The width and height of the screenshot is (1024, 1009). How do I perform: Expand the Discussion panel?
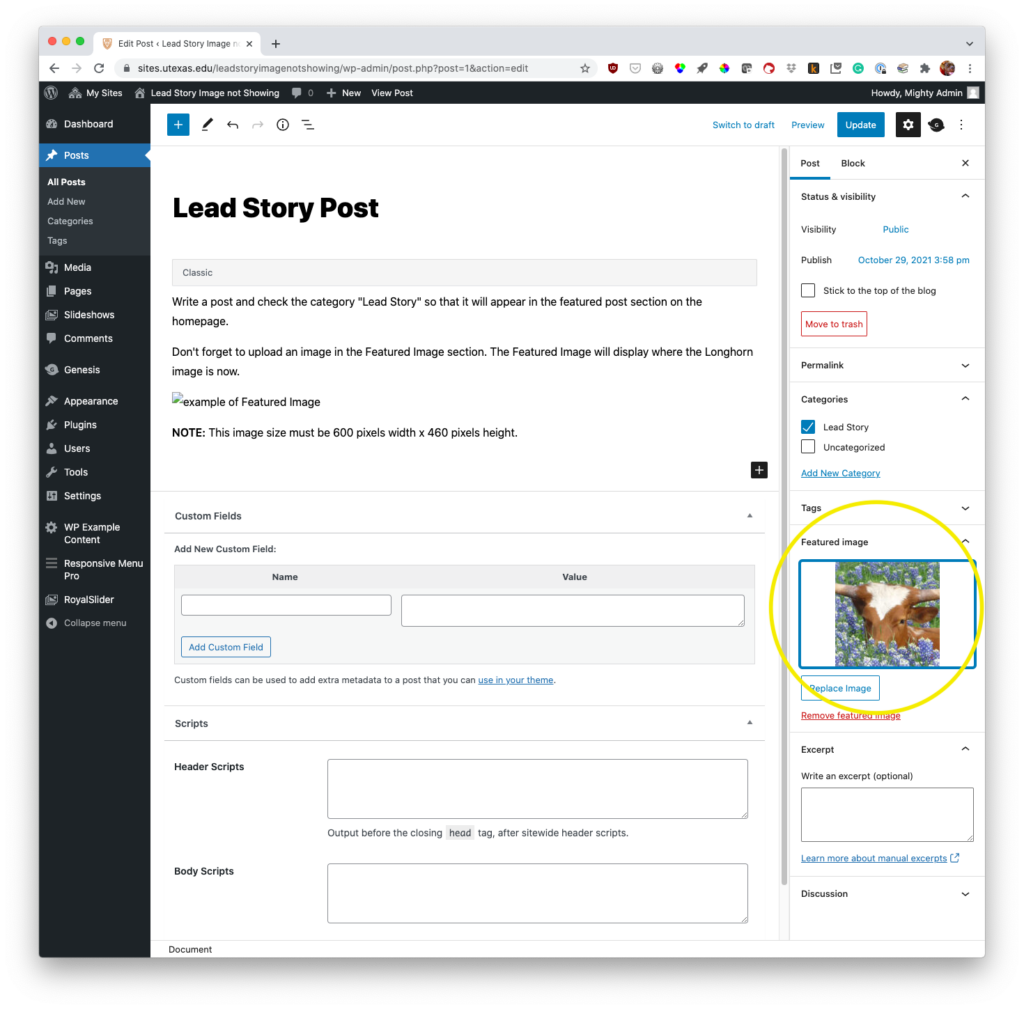(x=886, y=894)
